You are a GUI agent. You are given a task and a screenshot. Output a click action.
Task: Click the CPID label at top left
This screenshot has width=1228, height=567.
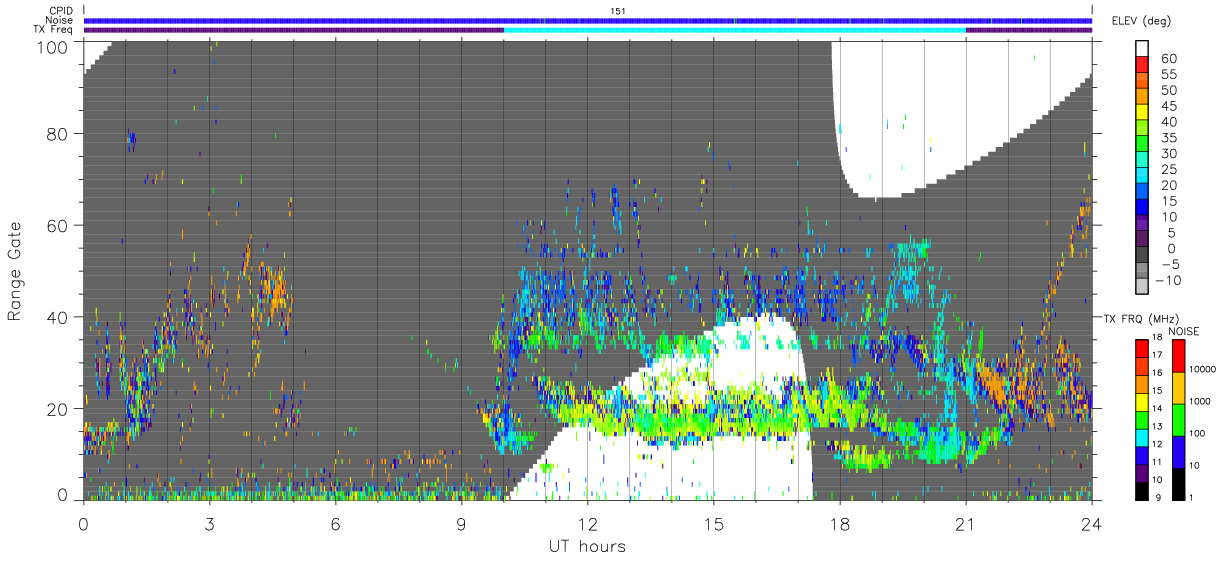point(61,11)
